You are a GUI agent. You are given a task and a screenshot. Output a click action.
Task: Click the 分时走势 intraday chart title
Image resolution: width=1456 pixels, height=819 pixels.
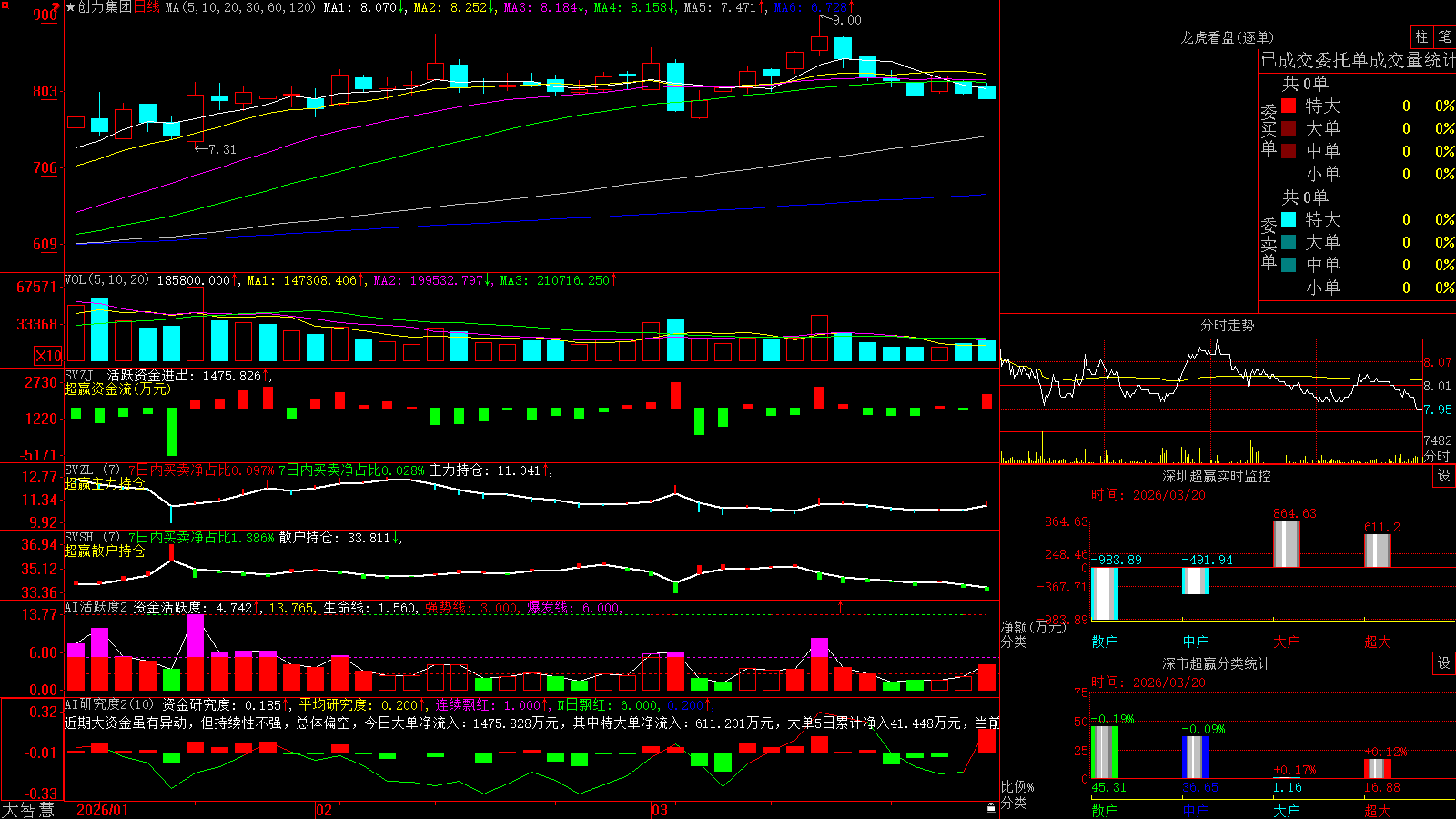[x=1227, y=325]
